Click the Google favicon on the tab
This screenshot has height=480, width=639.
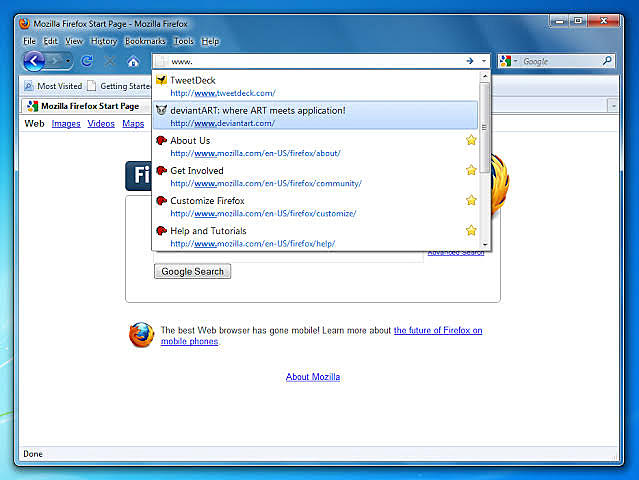pyautogui.click(x=32, y=106)
